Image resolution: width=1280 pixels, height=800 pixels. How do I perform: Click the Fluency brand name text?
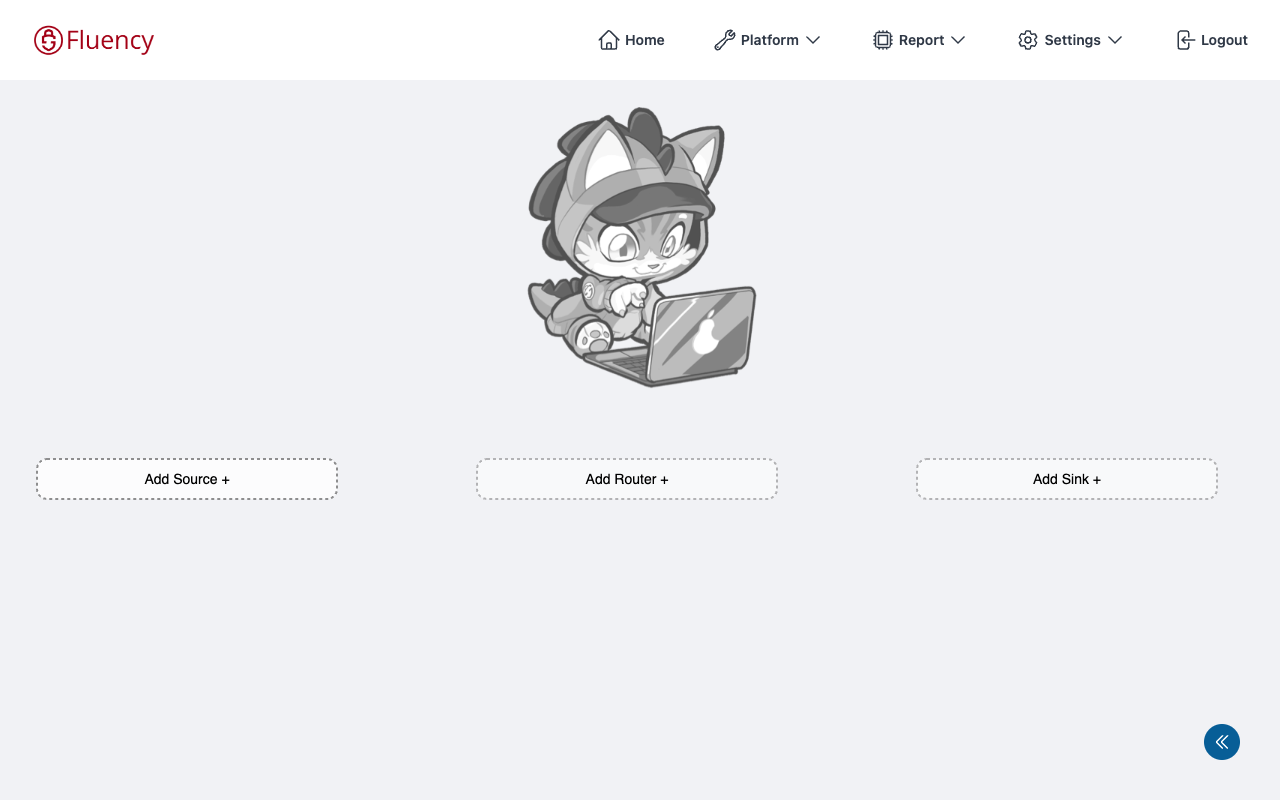(110, 40)
